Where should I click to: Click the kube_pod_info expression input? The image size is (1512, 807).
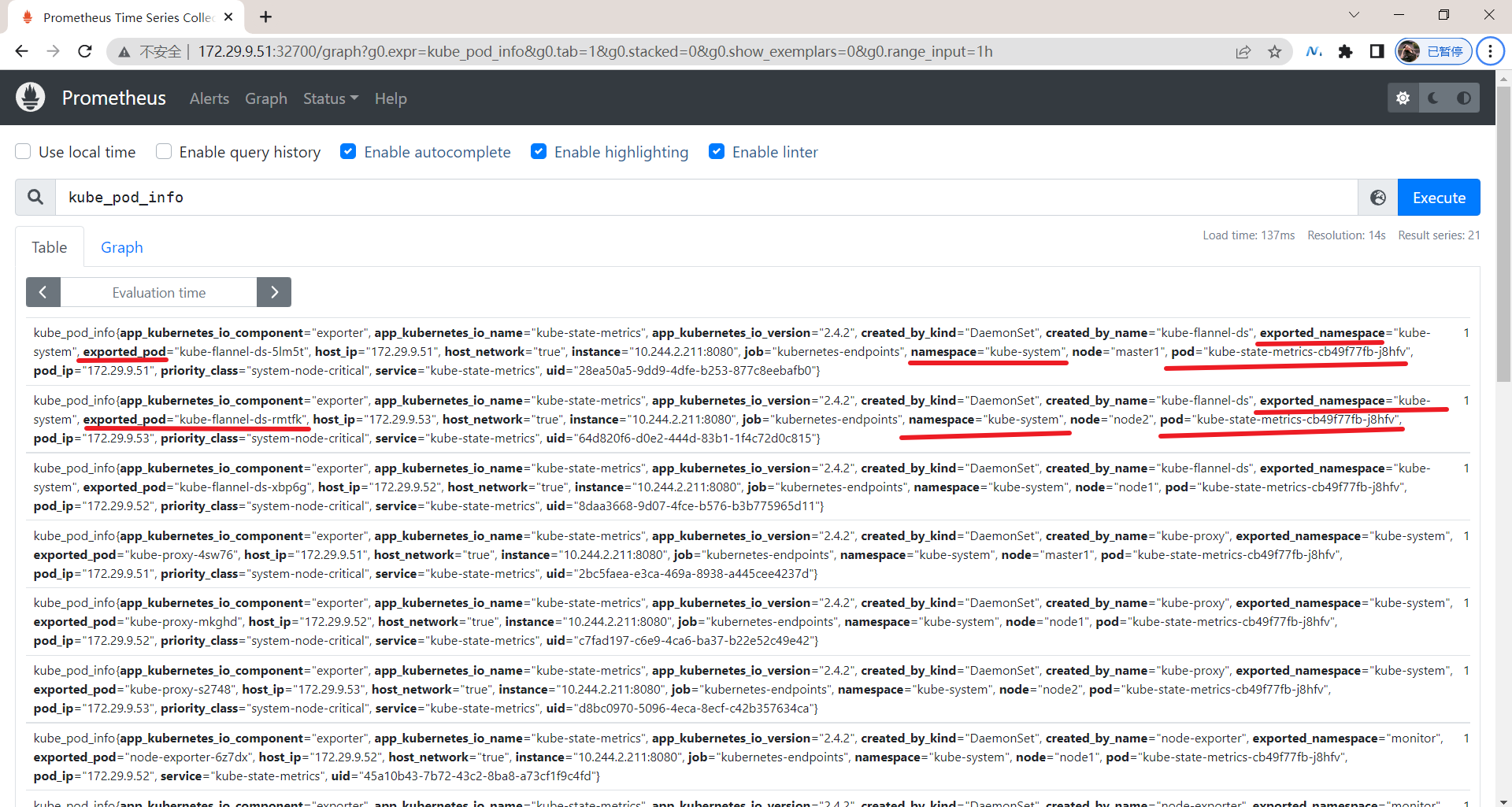[x=706, y=198]
